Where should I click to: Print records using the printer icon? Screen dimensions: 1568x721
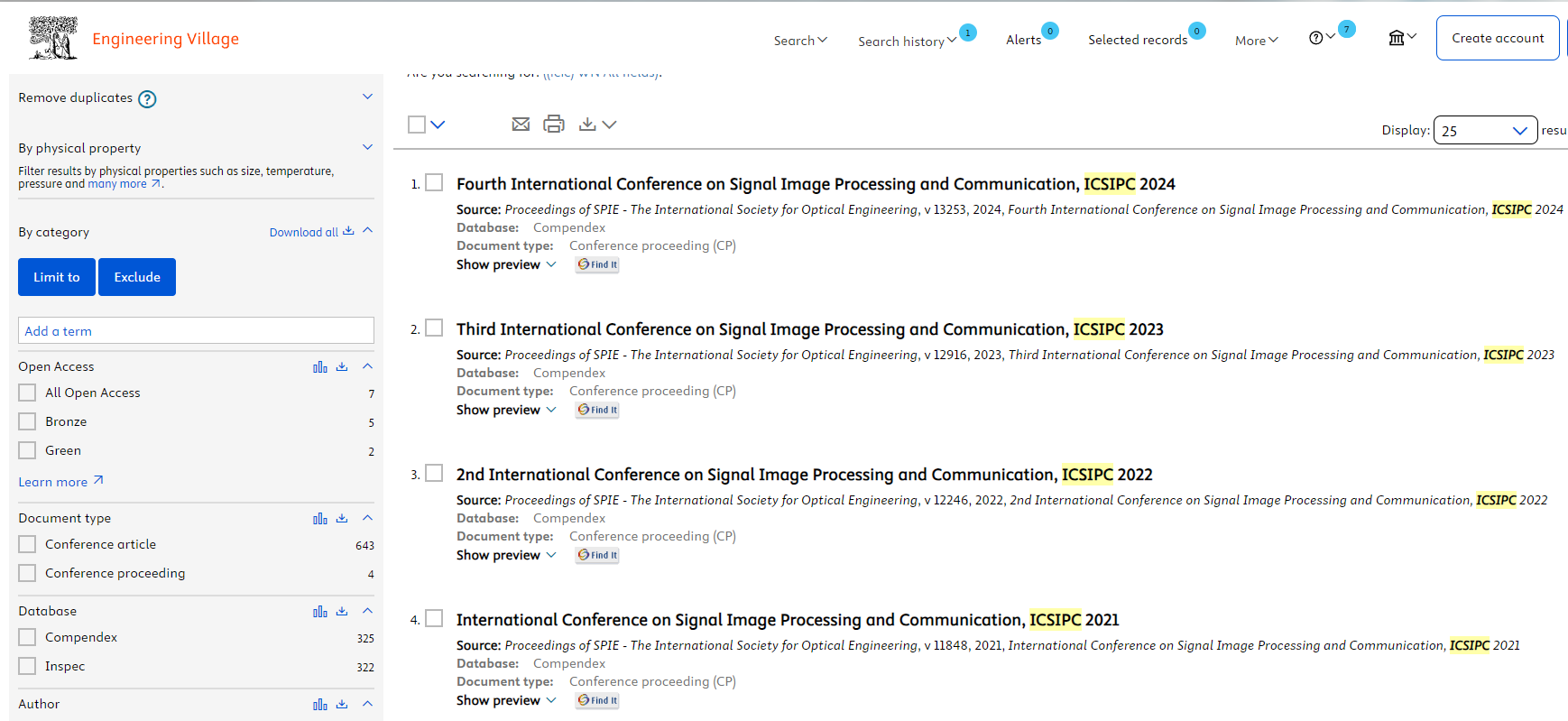click(554, 125)
